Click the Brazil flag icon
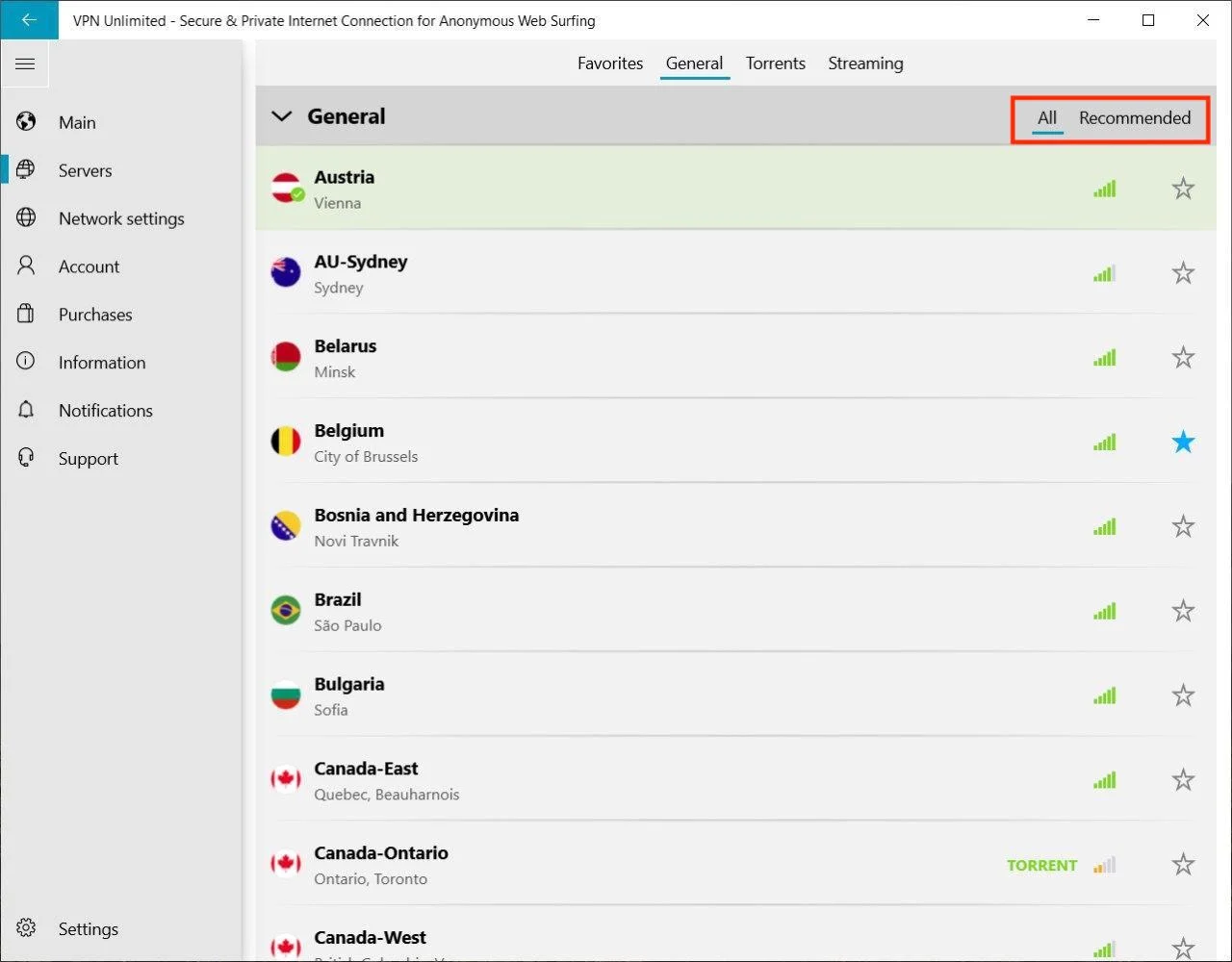The height and width of the screenshot is (962, 1232). pyautogui.click(x=286, y=611)
